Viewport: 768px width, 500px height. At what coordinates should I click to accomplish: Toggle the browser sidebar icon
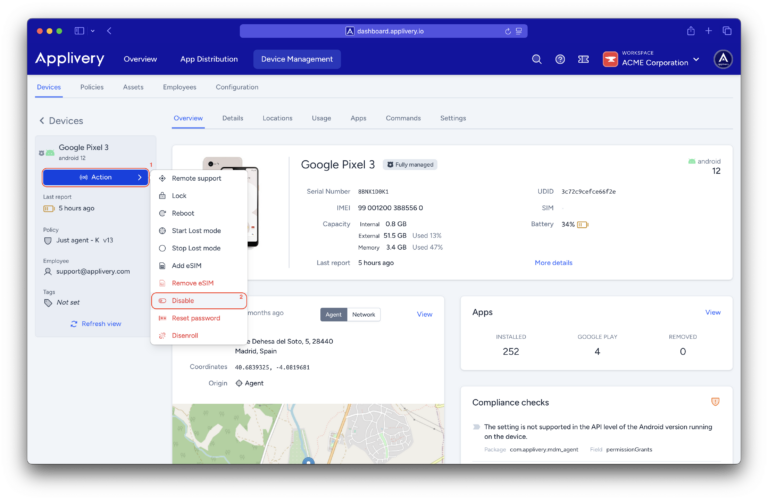pyautogui.click(x=79, y=31)
